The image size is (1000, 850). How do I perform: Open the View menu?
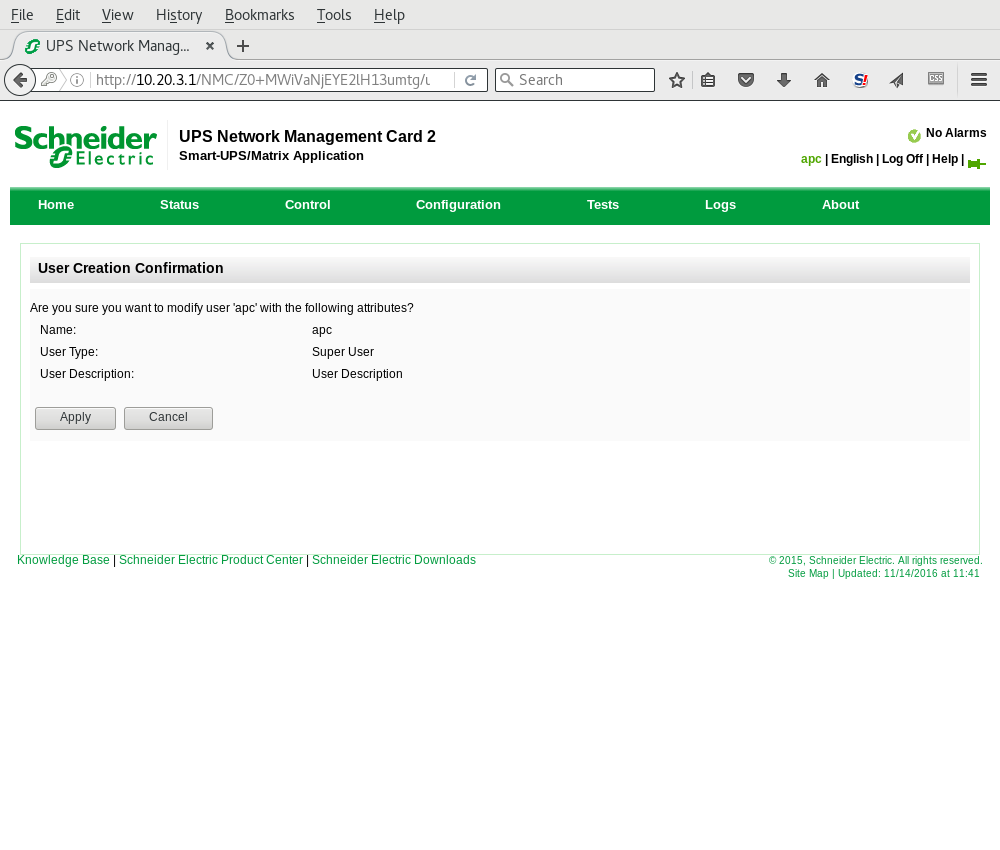[117, 15]
